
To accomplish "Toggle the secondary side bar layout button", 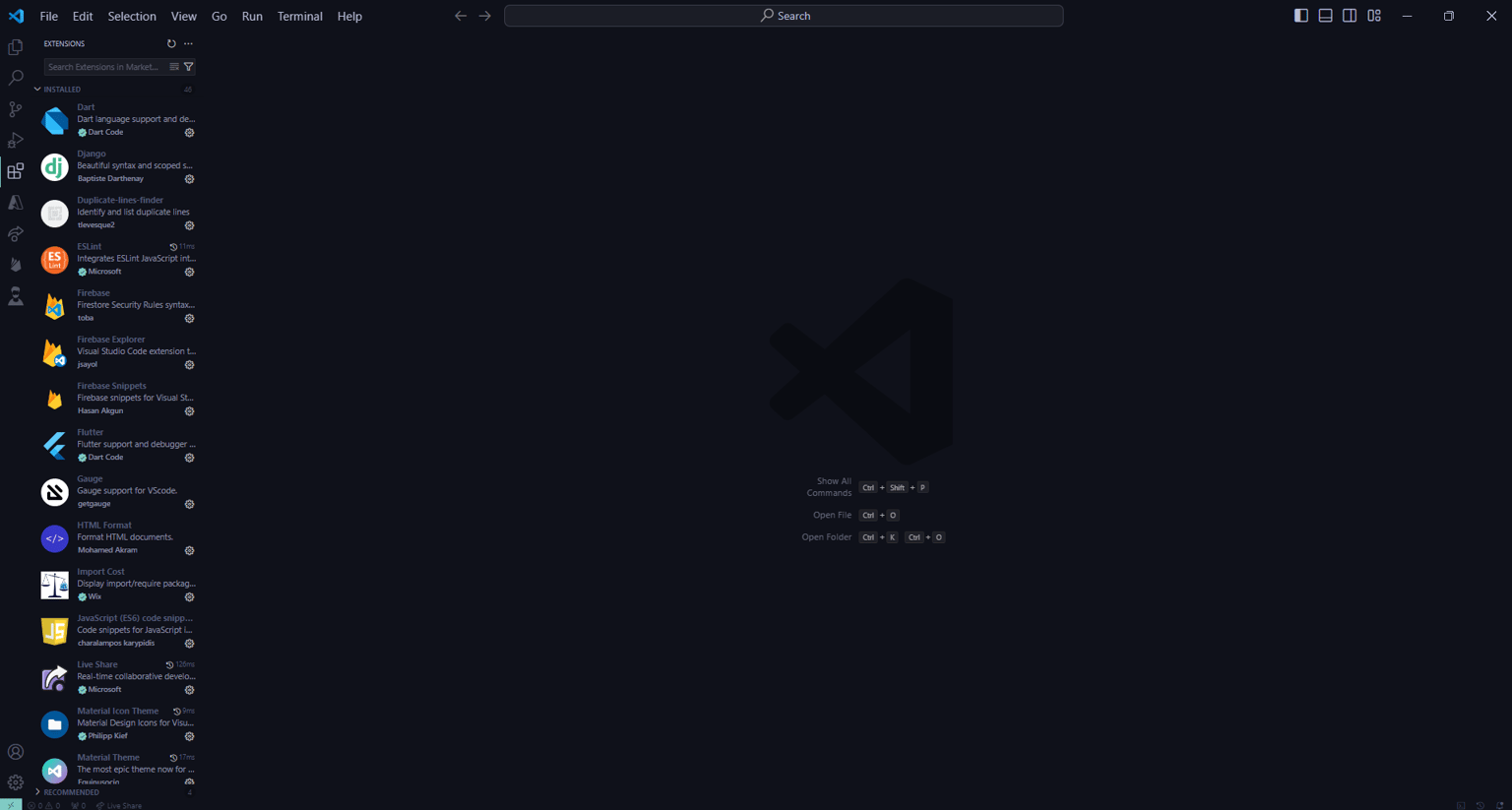I will (1350, 16).
